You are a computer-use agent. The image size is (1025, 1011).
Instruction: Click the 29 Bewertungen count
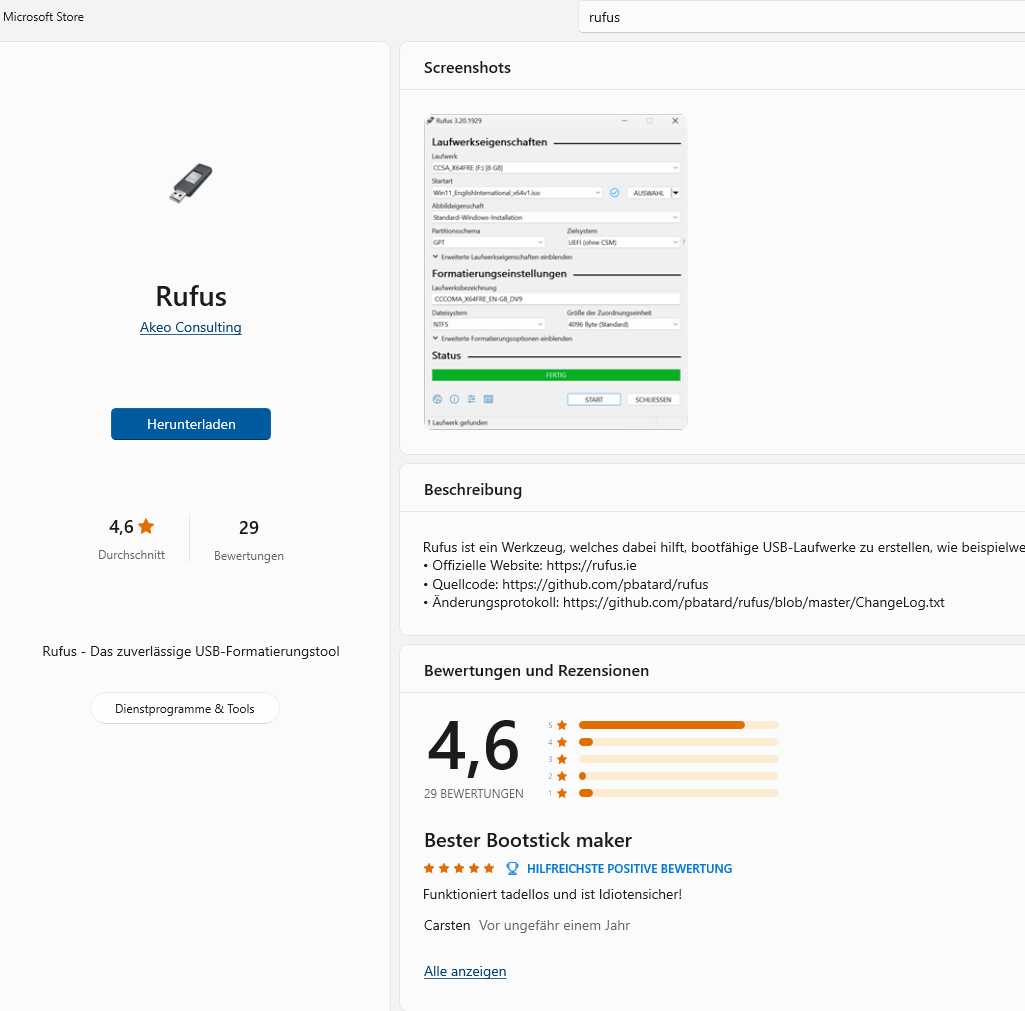point(248,540)
